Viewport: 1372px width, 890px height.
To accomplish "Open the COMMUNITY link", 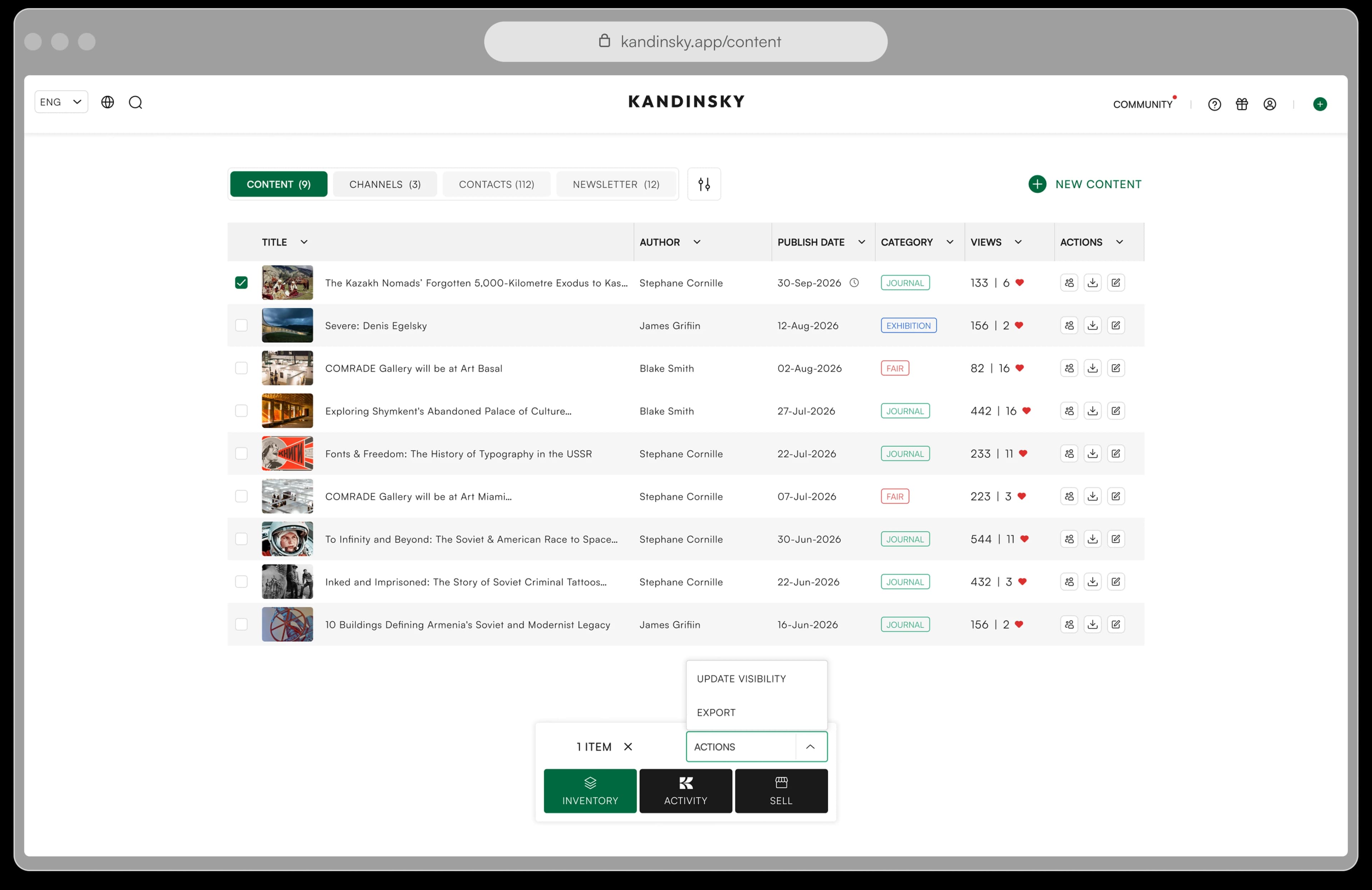I will point(1143,105).
